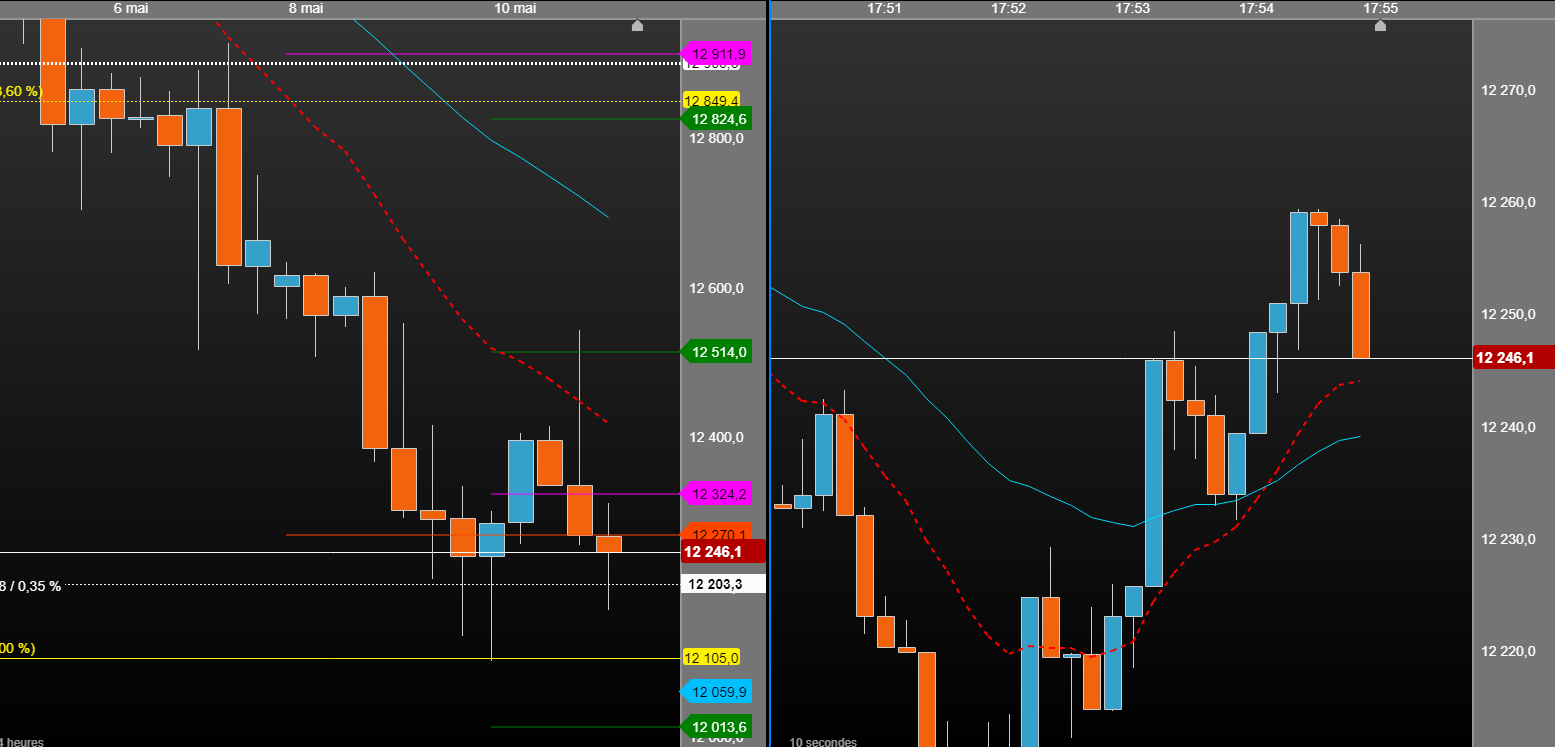Click the 12 230,0 axis value
Image resolution: width=1555 pixels, height=747 pixels.
point(1508,540)
